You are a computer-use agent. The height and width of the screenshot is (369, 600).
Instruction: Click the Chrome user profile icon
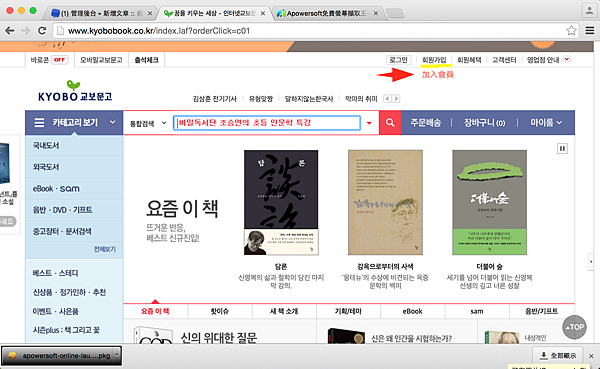pos(589,10)
